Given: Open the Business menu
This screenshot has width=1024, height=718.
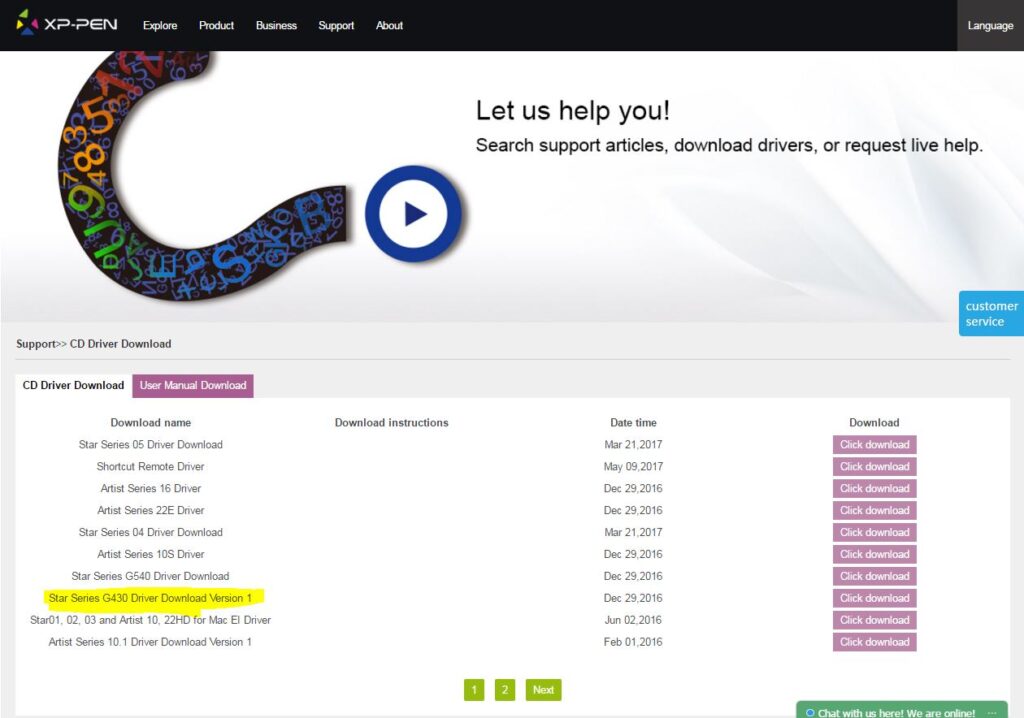Looking at the screenshot, I should (276, 25).
